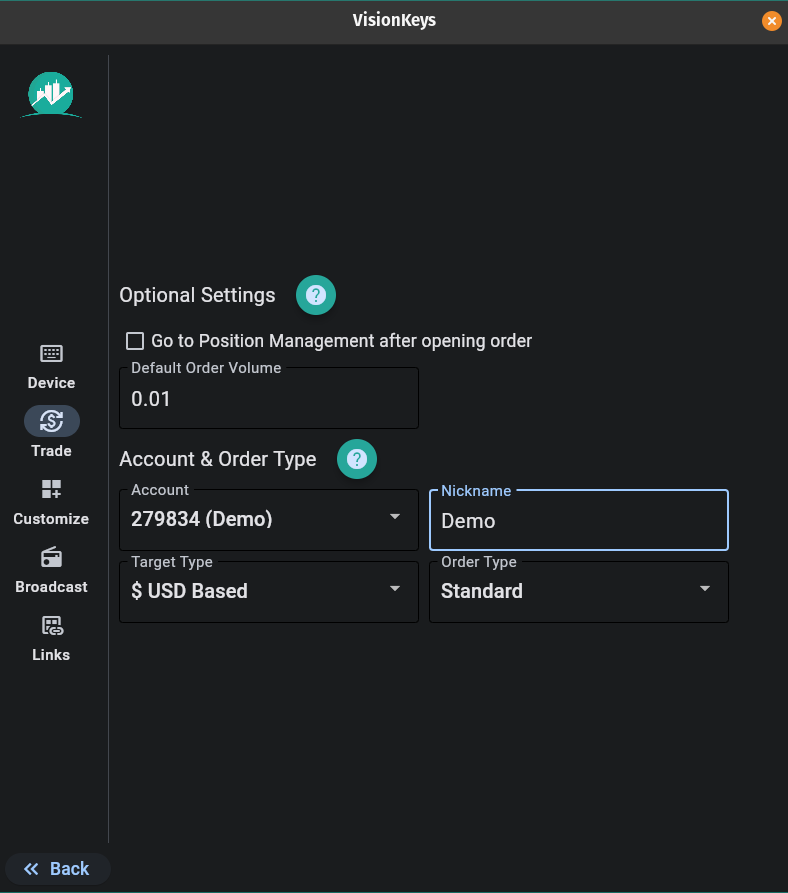This screenshot has height=893, width=788.
Task: Click the checkbox label about Position Management
Action: pyautogui.click(x=341, y=341)
